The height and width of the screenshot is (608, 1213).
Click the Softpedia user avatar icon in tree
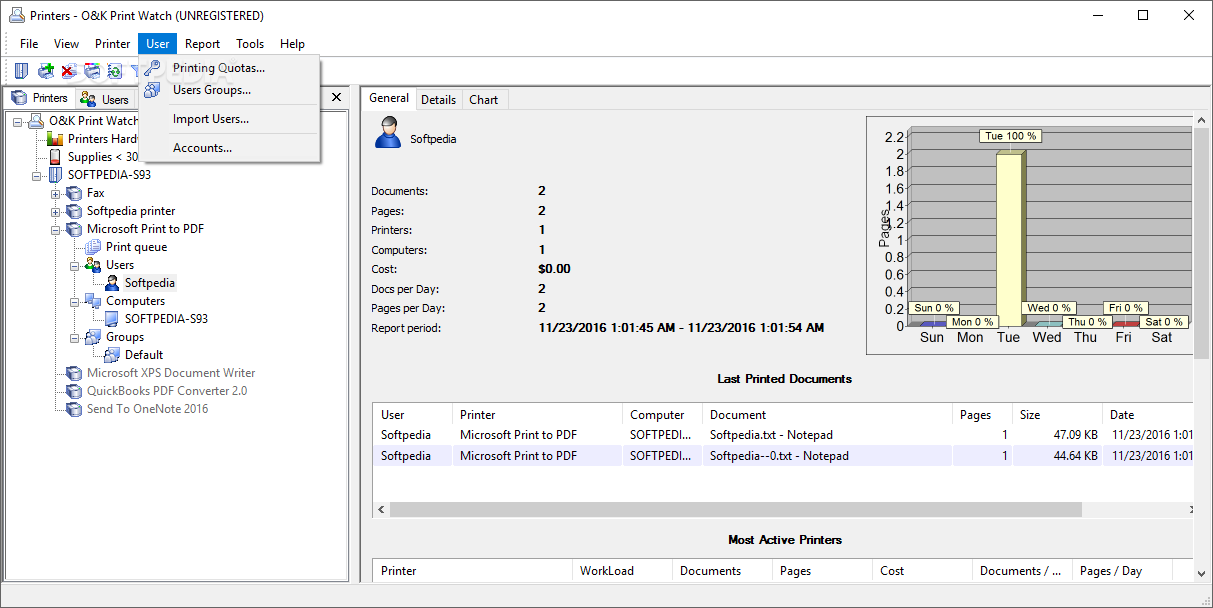pyautogui.click(x=112, y=283)
